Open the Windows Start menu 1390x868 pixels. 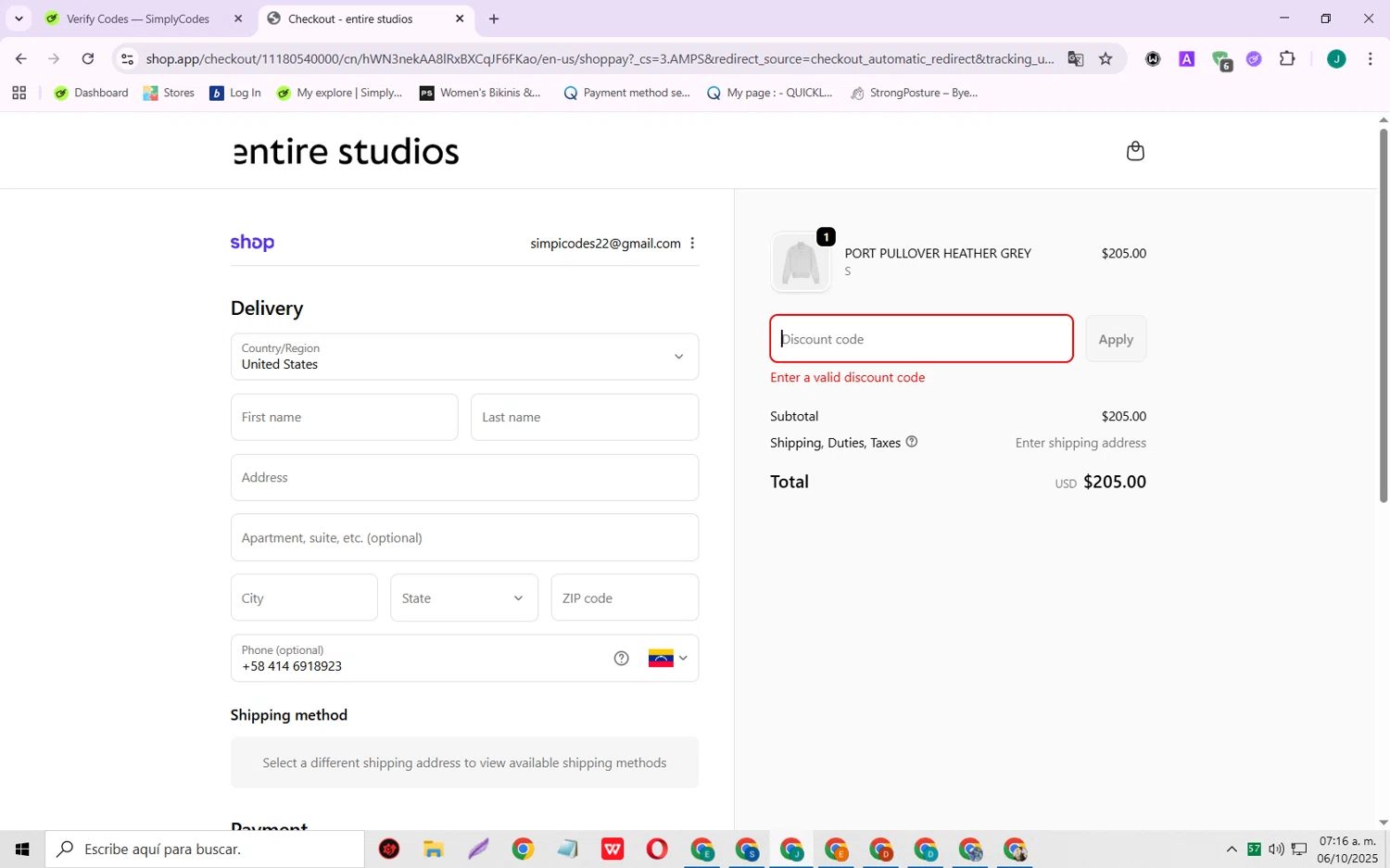[x=22, y=849]
